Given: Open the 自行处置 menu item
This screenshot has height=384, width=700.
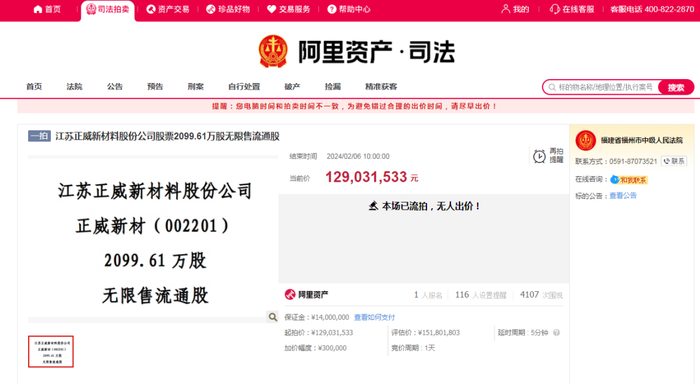Looking at the screenshot, I should tap(244, 87).
